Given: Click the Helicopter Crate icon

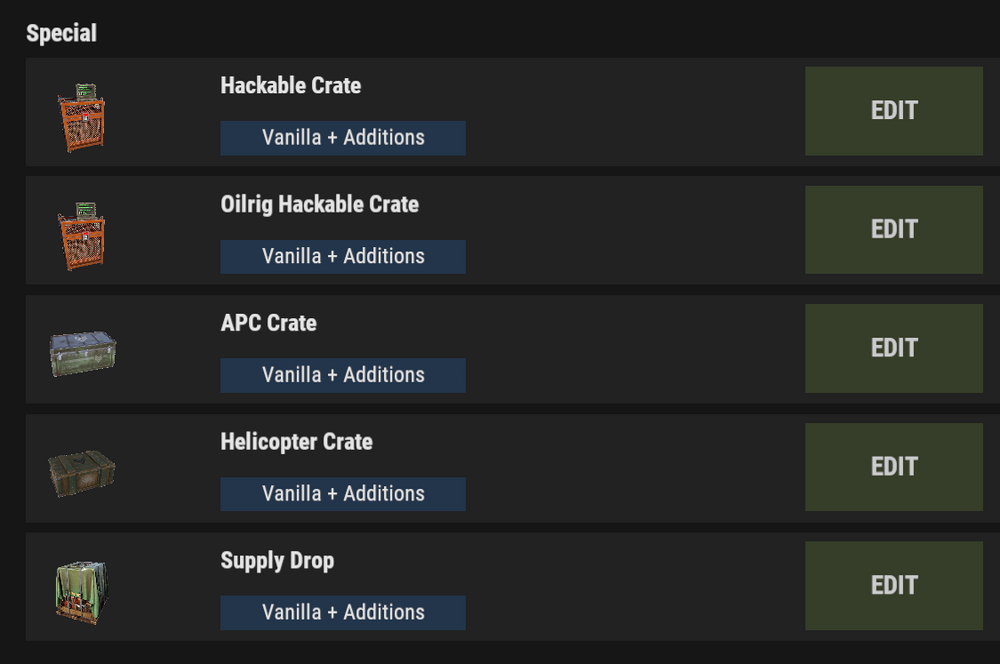Looking at the screenshot, I should pyautogui.click(x=82, y=472).
